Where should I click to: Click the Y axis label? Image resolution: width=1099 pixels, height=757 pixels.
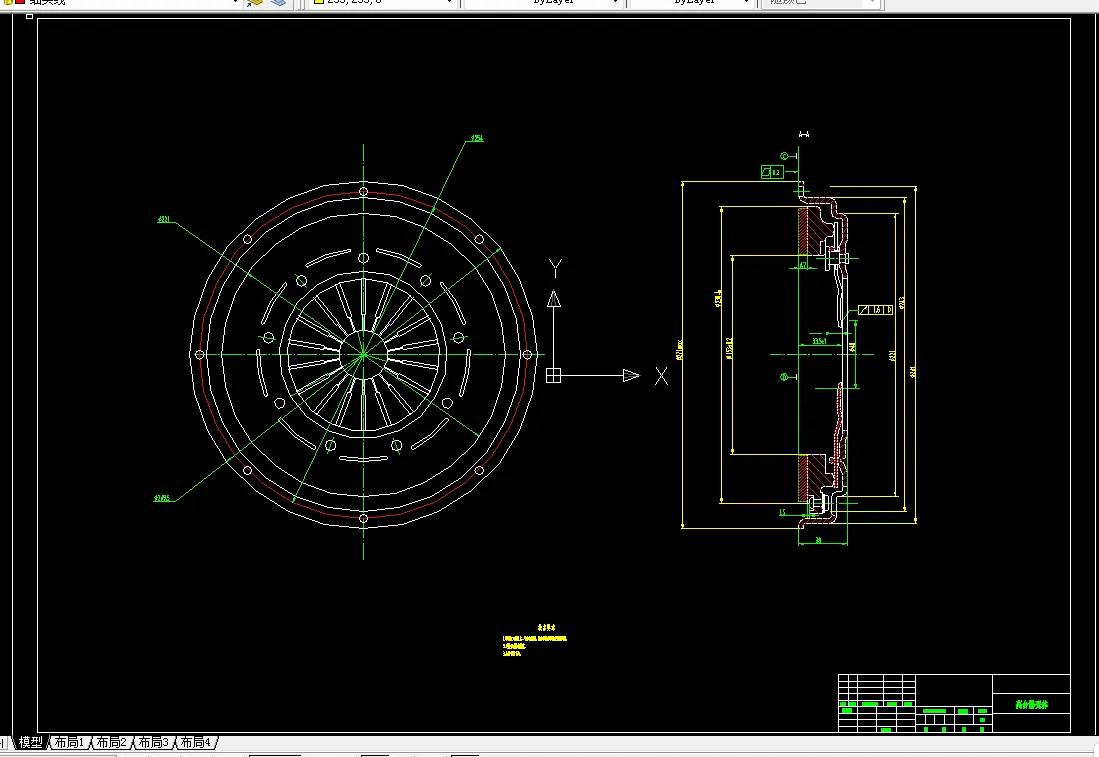555,268
